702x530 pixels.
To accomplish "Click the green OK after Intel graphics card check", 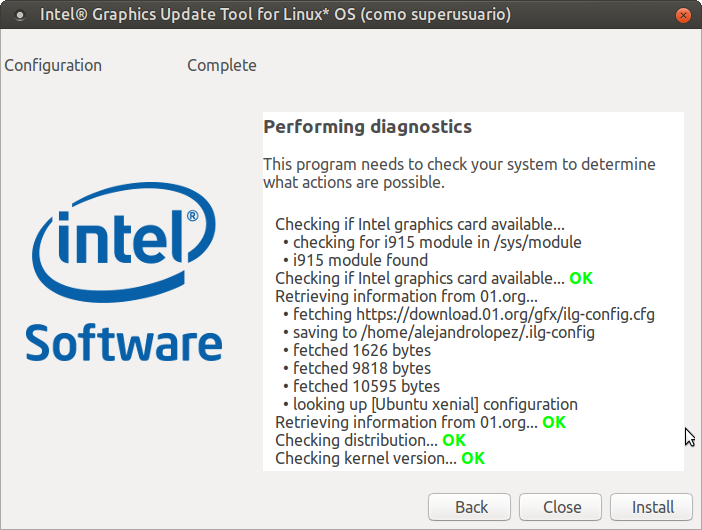I will 581,278.
